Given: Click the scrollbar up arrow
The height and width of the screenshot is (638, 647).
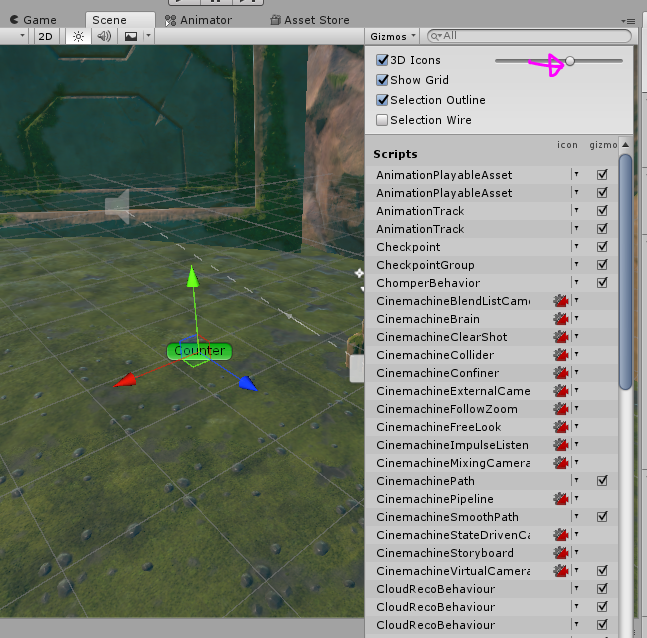Looking at the screenshot, I should coord(626,144).
